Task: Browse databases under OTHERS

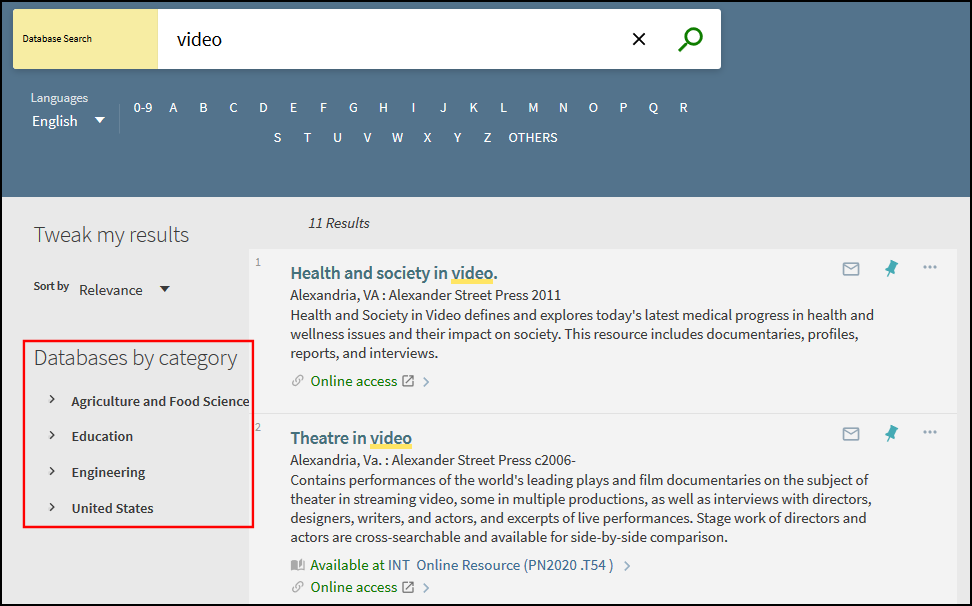Action: click(533, 138)
